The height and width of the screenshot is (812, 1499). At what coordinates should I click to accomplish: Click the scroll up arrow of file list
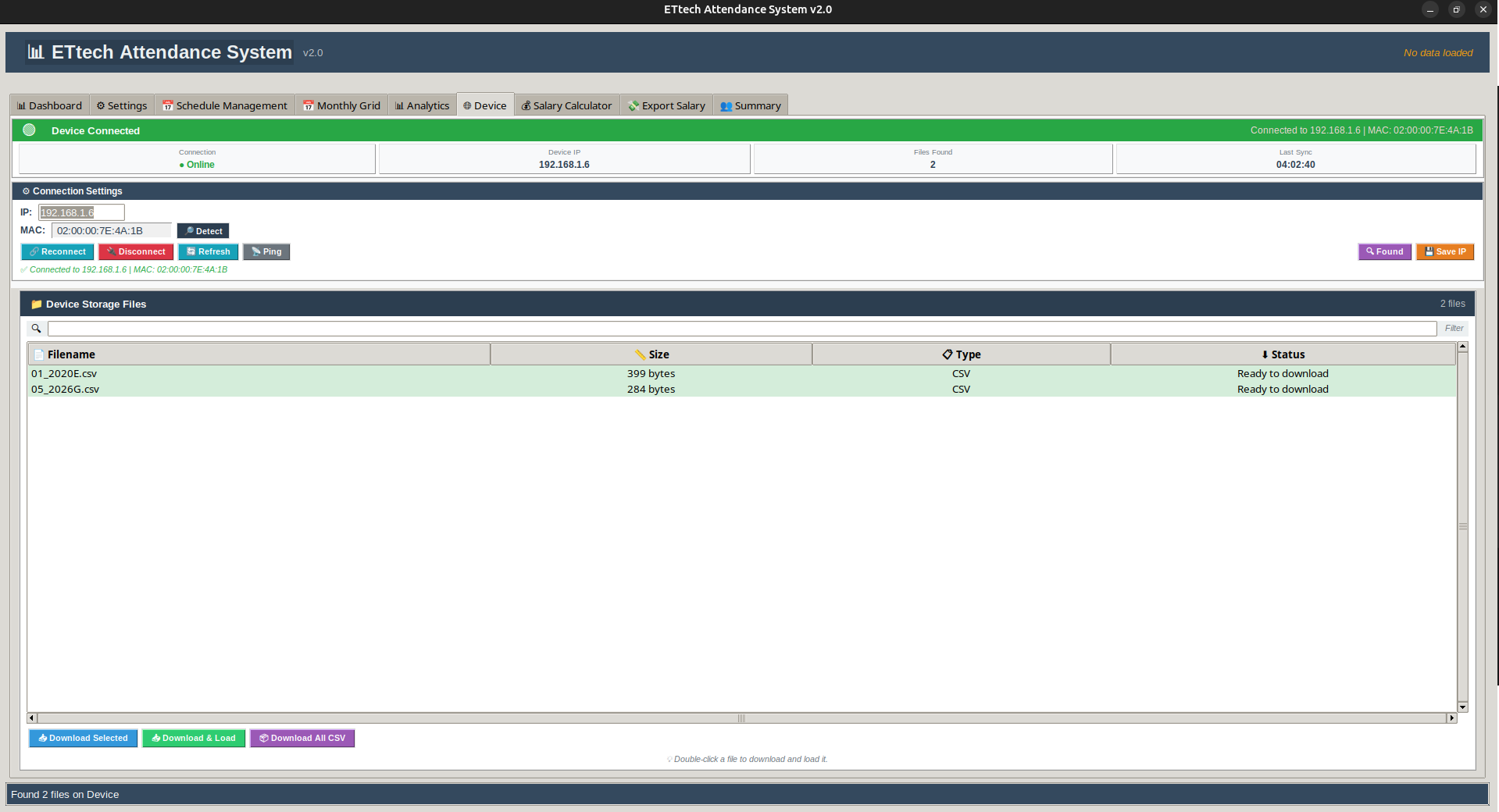point(1462,347)
